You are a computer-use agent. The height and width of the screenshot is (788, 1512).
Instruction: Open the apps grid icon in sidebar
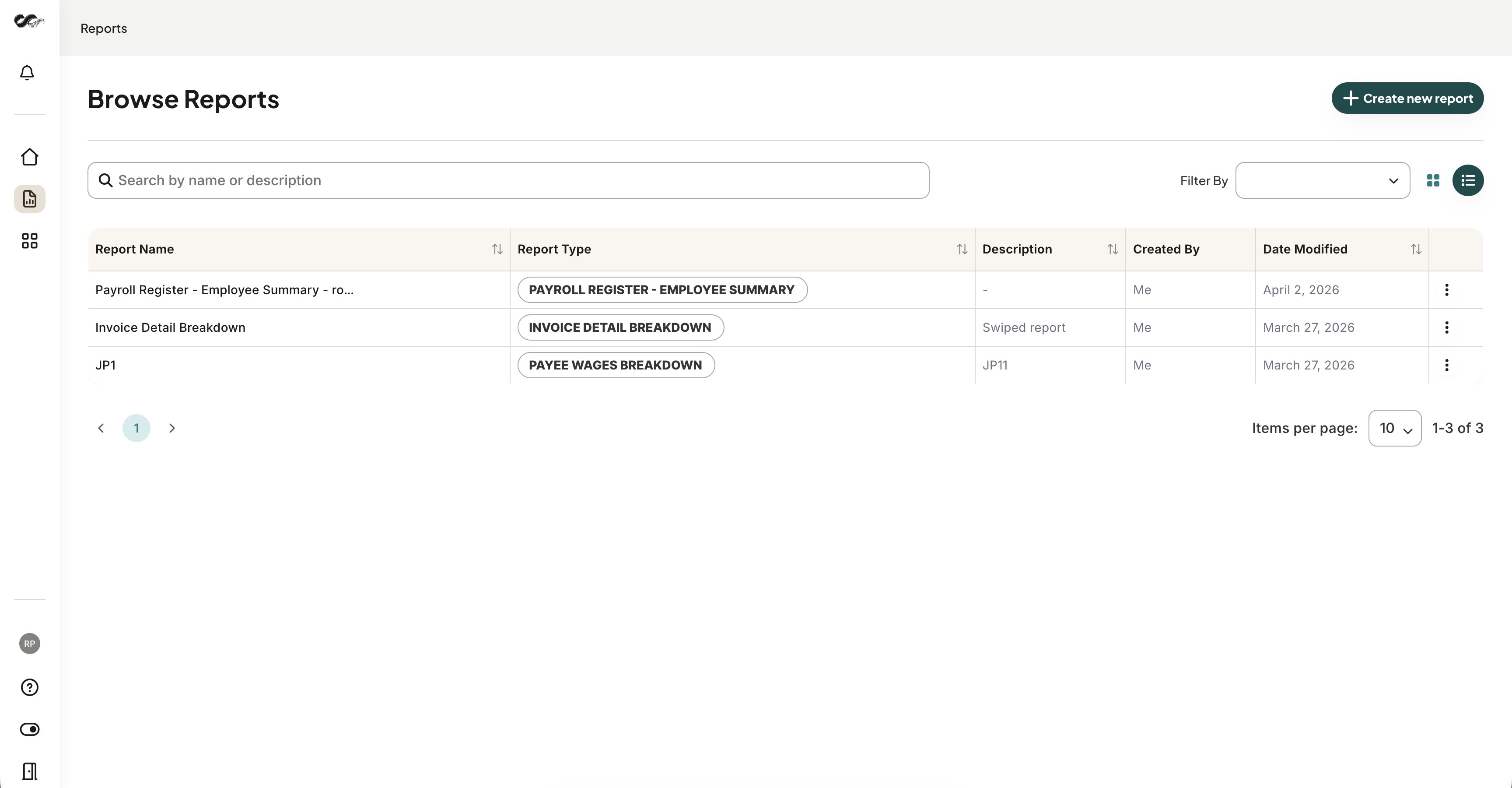click(29, 241)
